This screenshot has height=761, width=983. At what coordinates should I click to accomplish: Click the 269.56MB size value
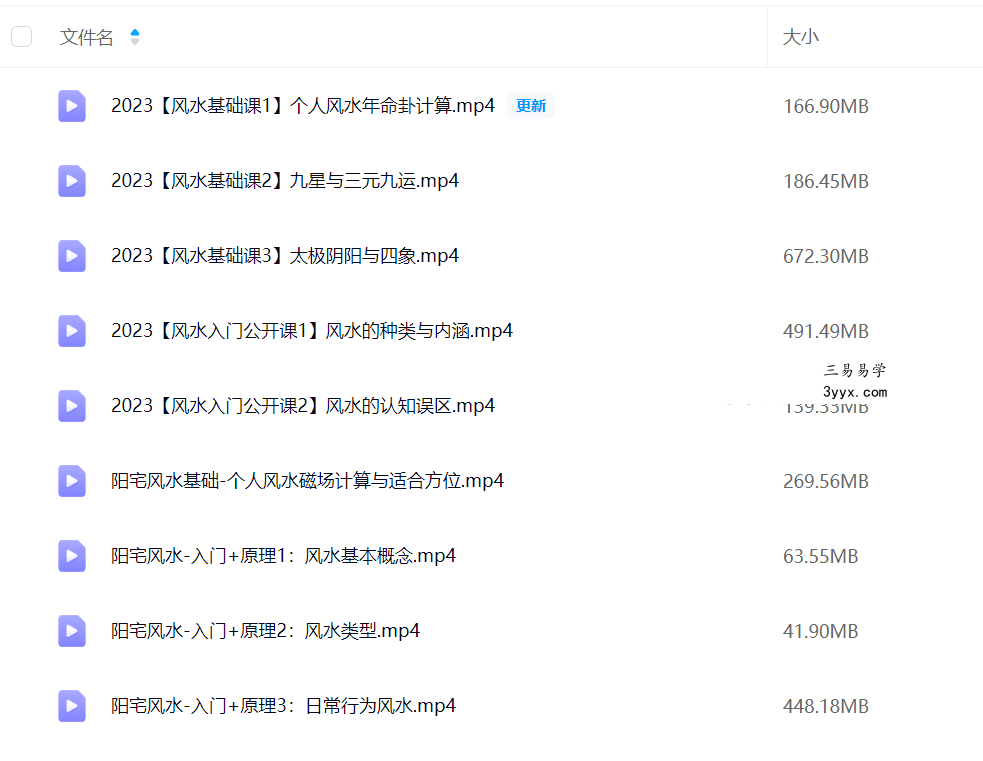click(x=826, y=481)
